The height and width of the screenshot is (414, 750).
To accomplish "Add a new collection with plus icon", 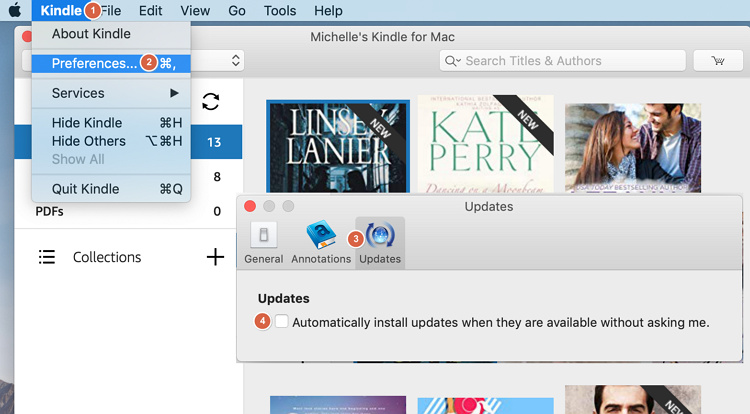I will coord(215,257).
